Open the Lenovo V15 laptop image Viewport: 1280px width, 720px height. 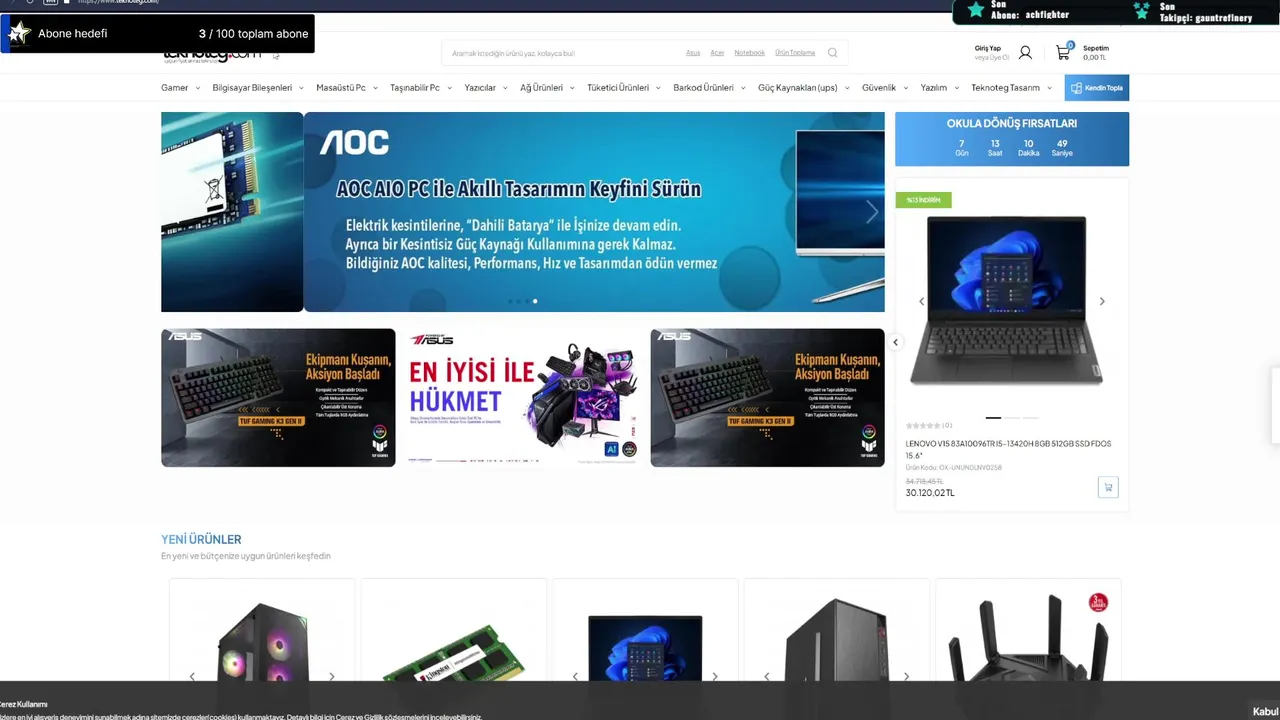pos(1007,300)
